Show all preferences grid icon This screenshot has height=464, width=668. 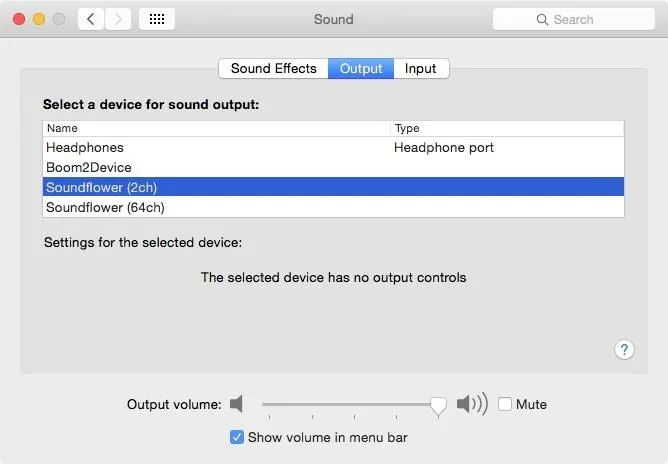[x=157, y=19]
